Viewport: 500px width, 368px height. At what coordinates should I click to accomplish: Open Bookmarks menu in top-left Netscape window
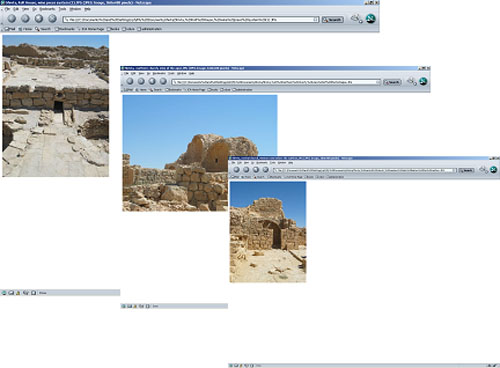pos(47,9)
